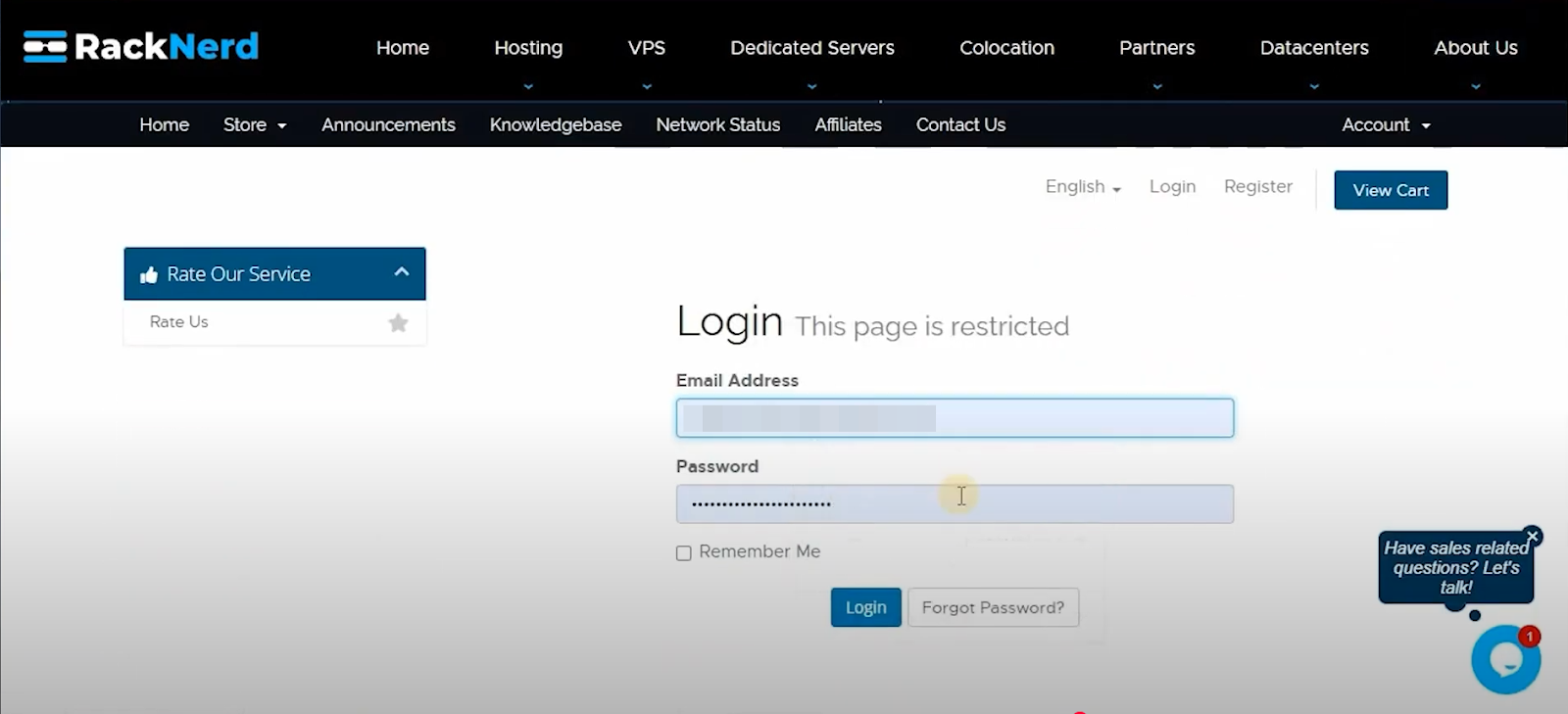This screenshot has width=1568, height=714.
Task: Open the Partners menu item
Action: [1157, 47]
